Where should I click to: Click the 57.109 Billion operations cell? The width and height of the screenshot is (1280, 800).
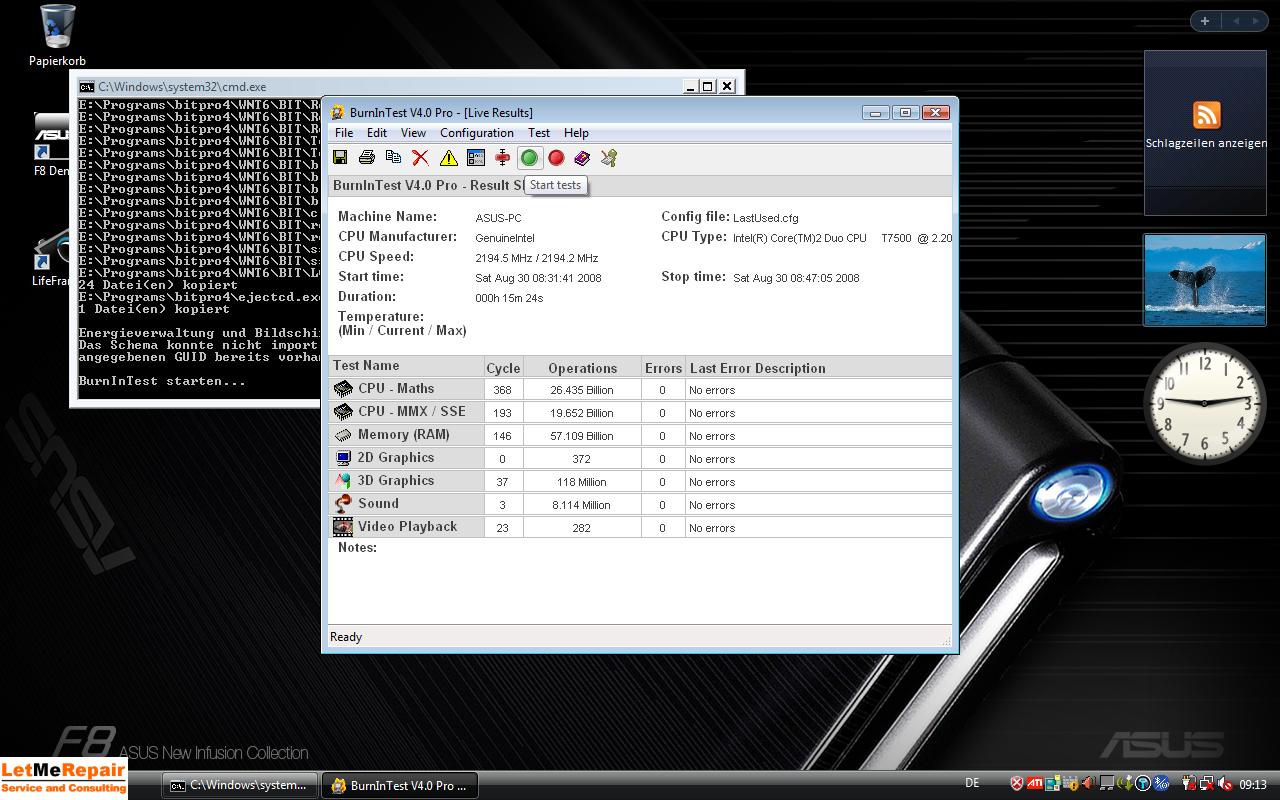[x=582, y=436]
